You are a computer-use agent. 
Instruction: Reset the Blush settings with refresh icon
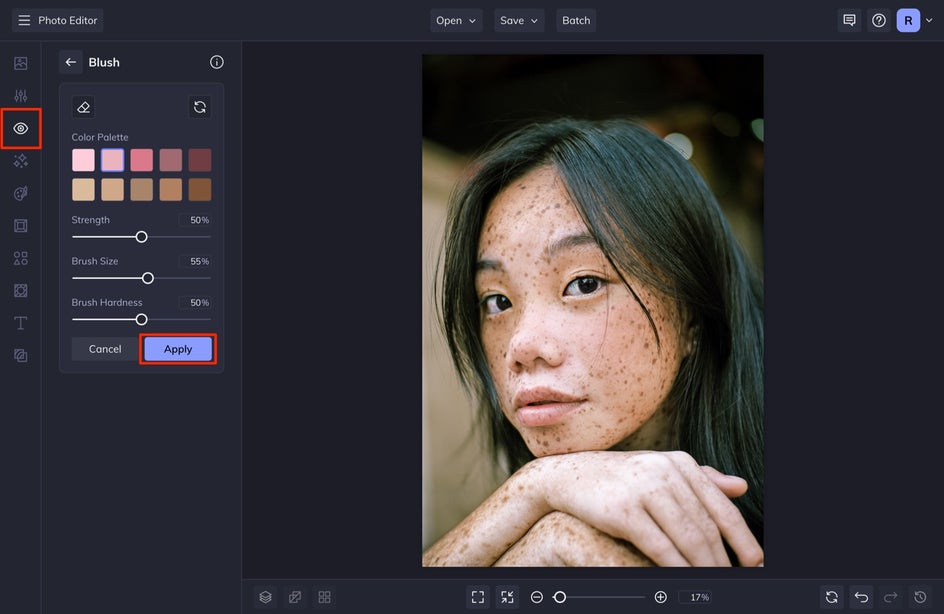click(200, 107)
